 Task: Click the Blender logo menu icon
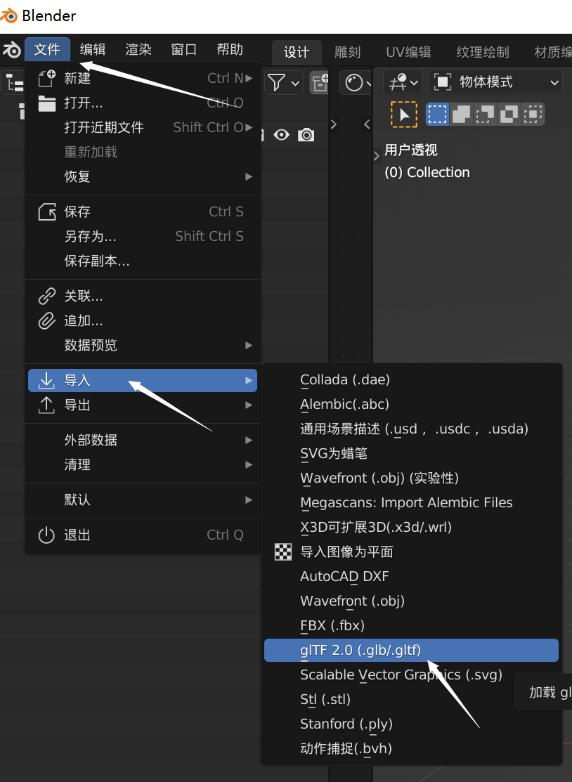pos(12,49)
